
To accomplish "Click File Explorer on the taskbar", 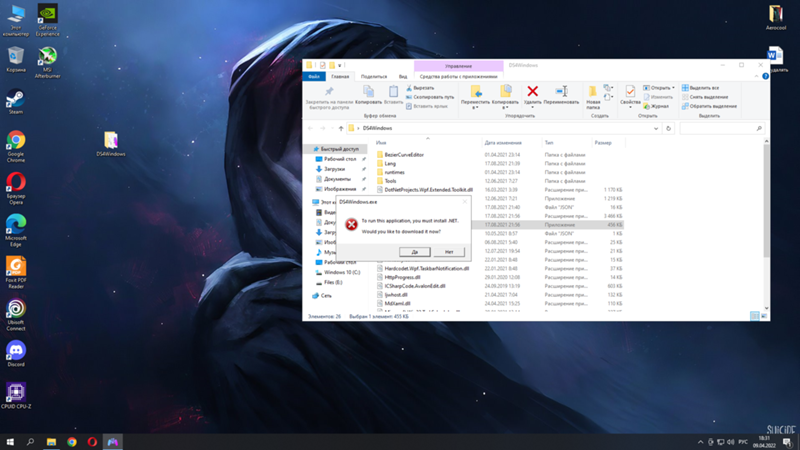I will pos(51,442).
